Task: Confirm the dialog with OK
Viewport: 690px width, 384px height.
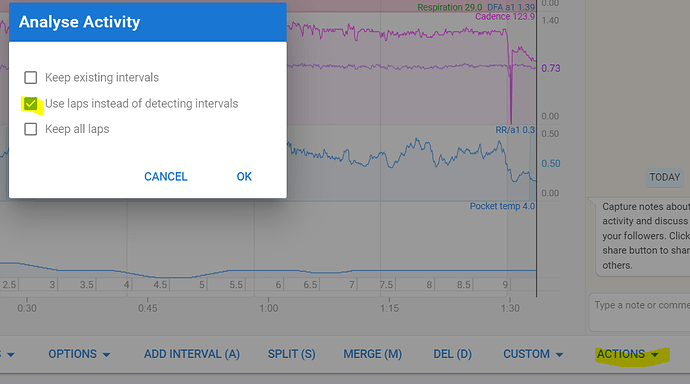Action: 244,176
